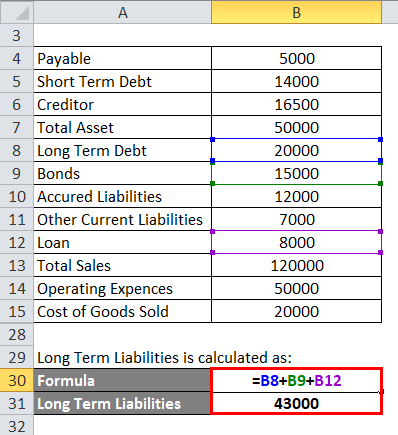398x435 pixels.
Task: Click the value 14000 cell
Action: coord(296,81)
